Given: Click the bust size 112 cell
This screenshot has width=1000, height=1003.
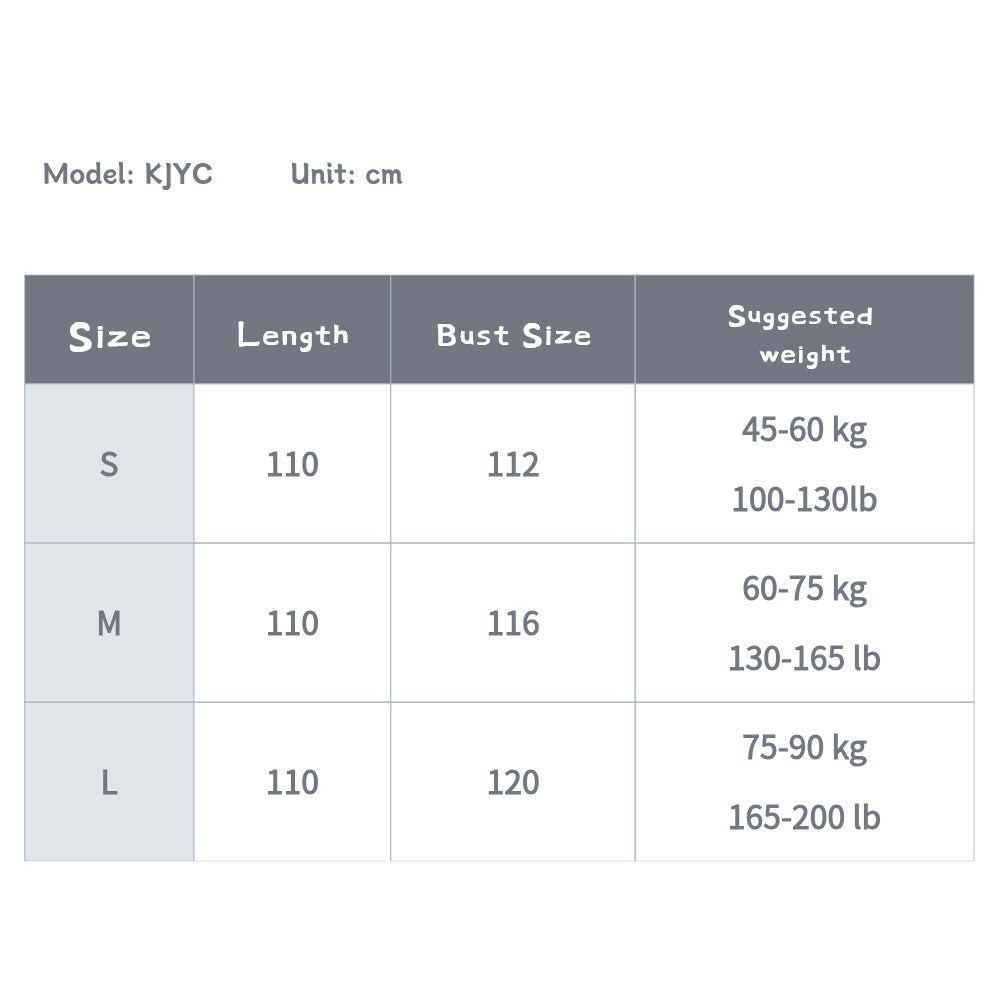Looking at the screenshot, I should [513, 464].
